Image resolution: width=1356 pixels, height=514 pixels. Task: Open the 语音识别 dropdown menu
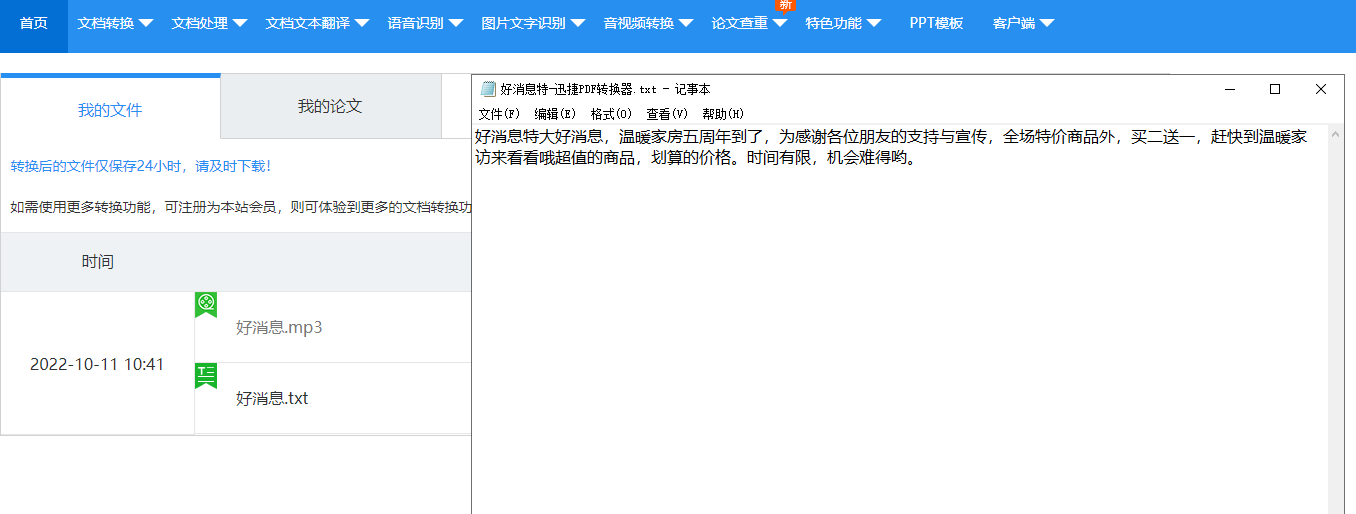click(425, 23)
